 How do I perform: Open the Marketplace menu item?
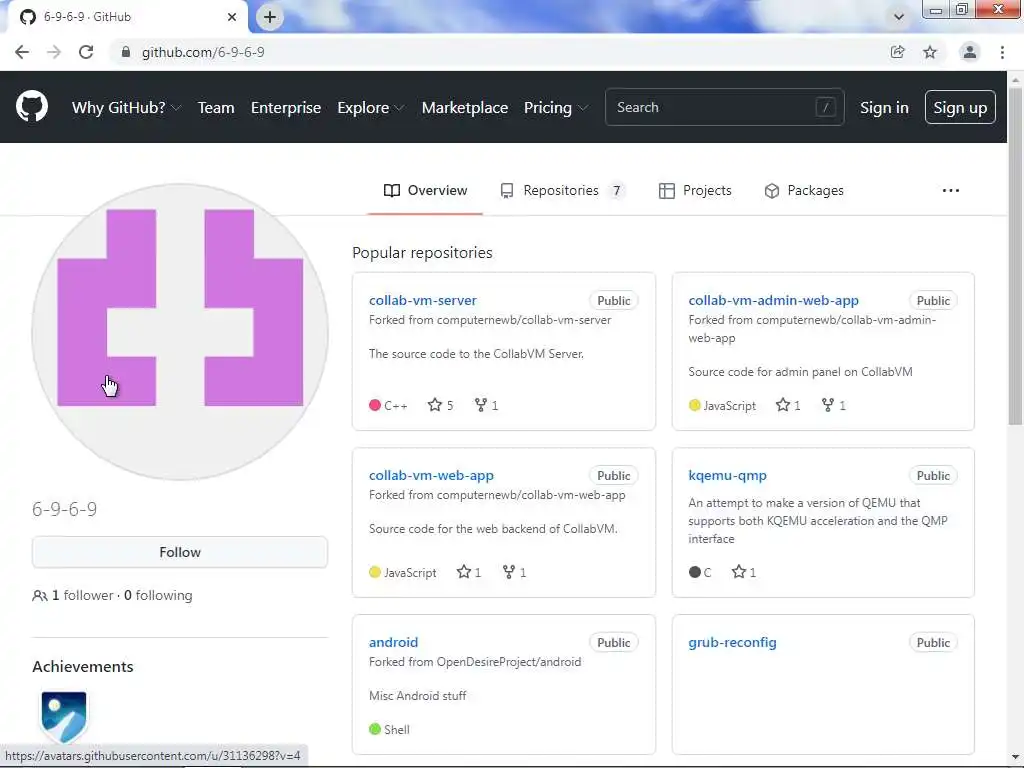tap(465, 108)
